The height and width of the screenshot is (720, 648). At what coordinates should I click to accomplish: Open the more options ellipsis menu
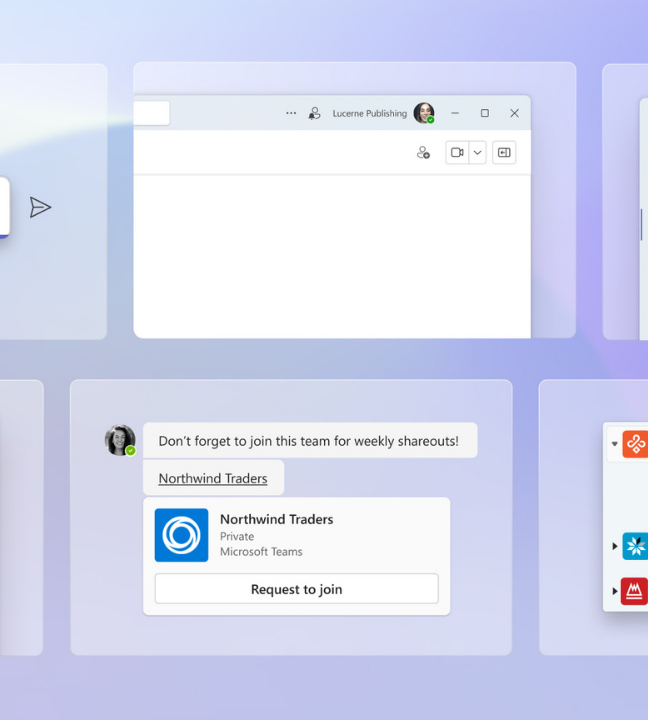[291, 113]
